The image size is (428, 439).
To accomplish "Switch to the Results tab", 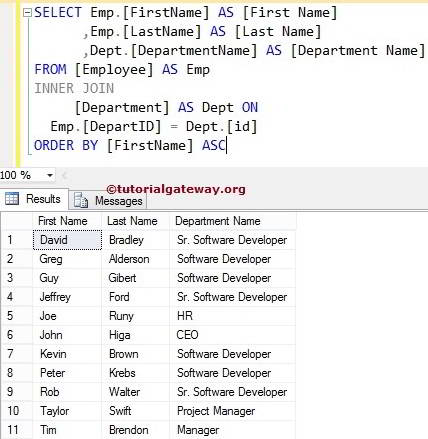I will [x=34, y=199].
